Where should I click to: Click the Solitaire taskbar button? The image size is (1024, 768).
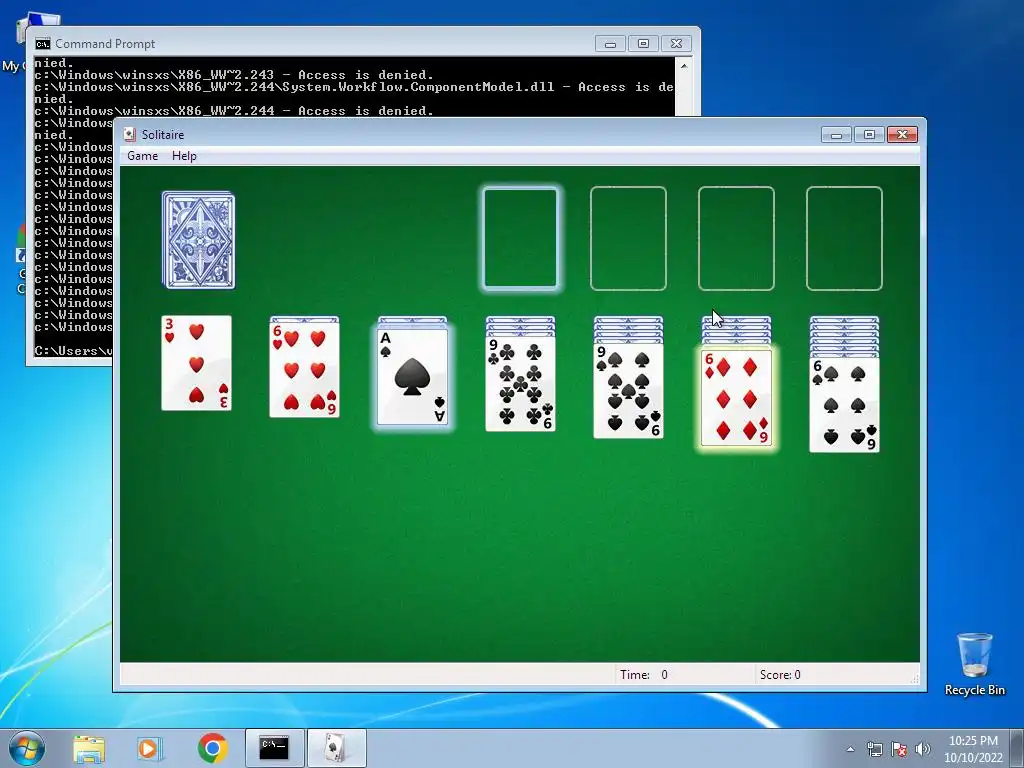pos(336,748)
